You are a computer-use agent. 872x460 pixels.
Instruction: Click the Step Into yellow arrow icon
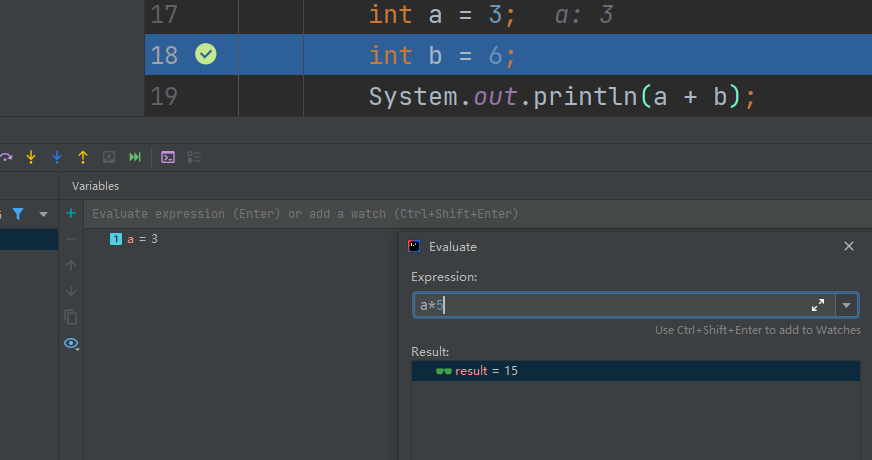[x=31, y=157]
